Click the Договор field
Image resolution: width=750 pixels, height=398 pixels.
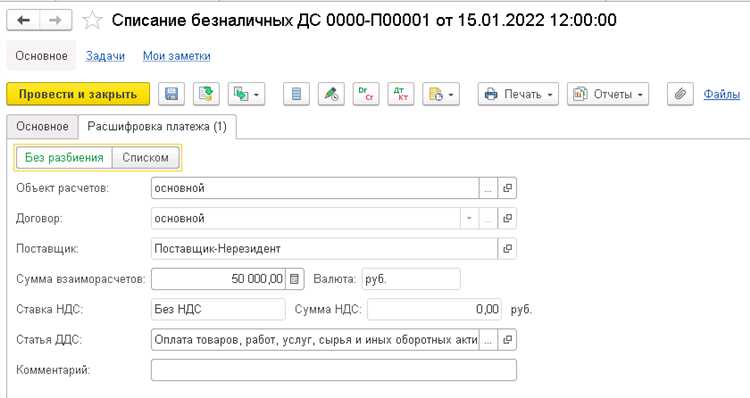(x=306, y=218)
